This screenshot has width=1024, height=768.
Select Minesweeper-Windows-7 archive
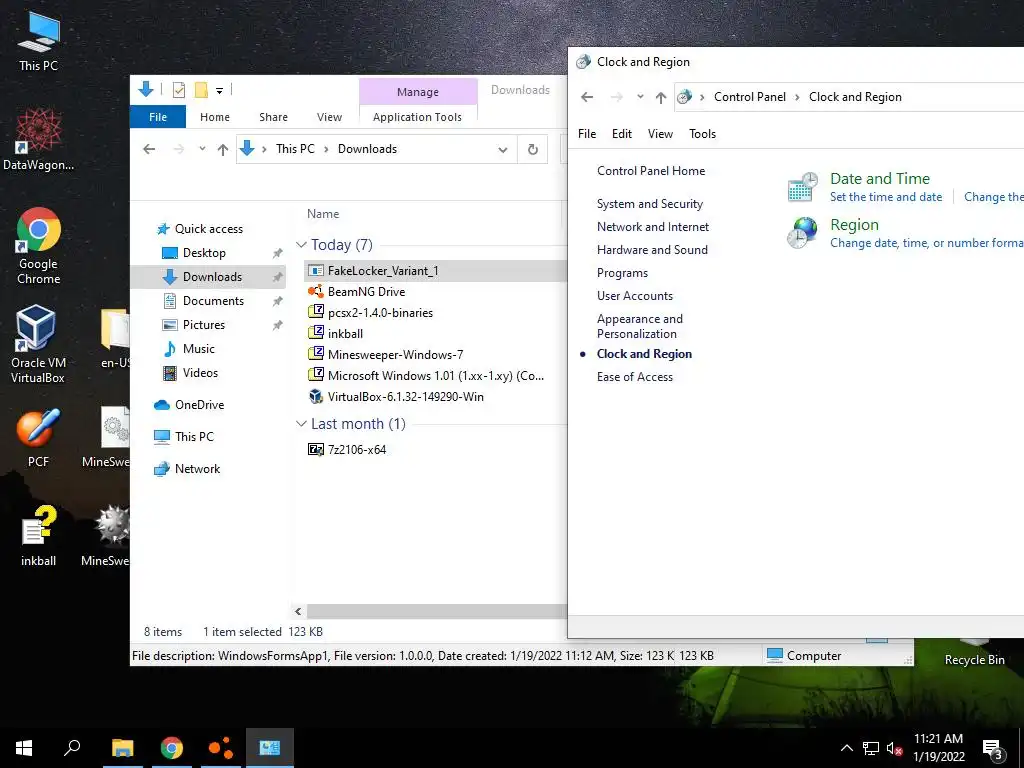(x=395, y=355)
